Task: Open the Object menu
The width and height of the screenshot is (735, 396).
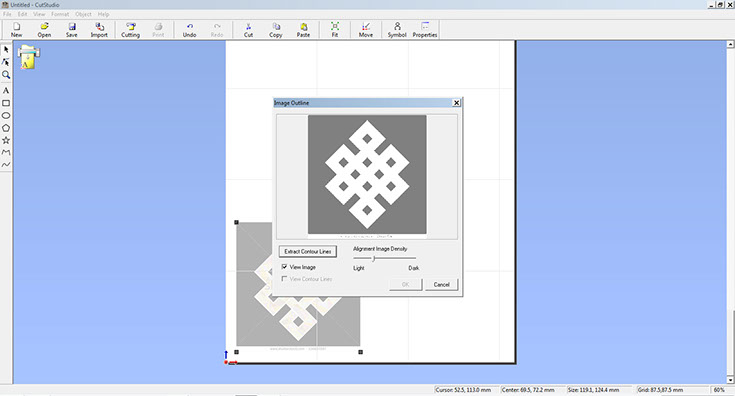Action: [x=83, y=14]
